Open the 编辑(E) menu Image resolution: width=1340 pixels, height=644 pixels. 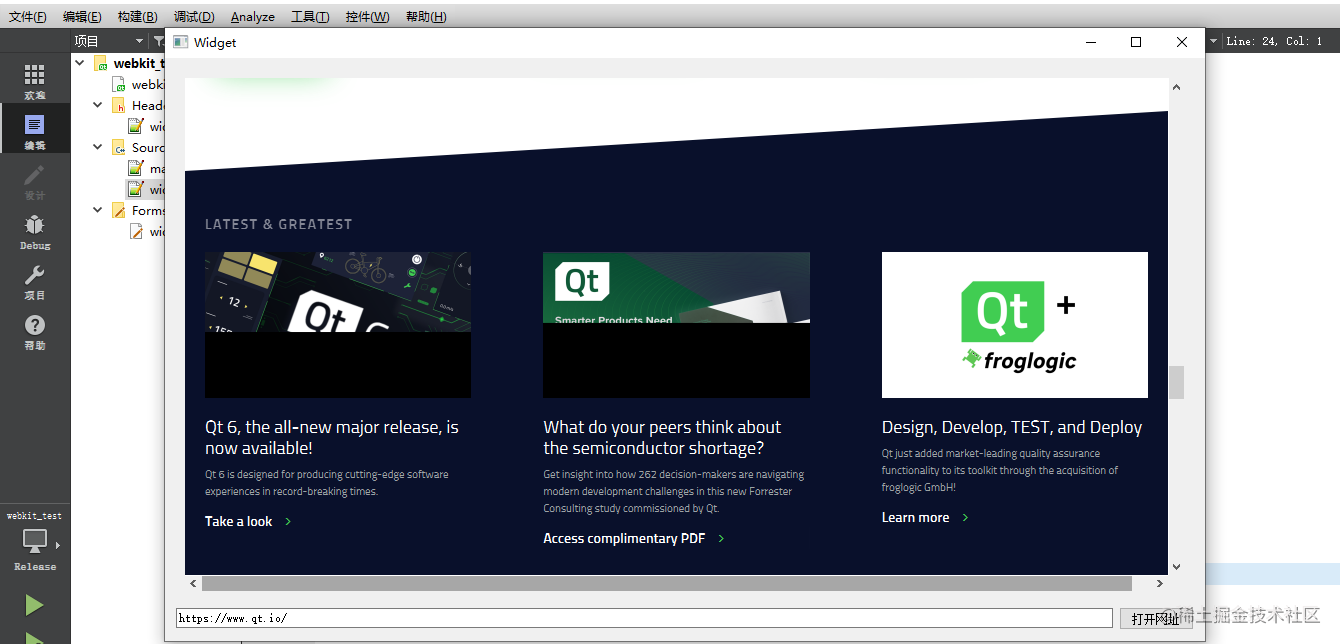(82, 17)
